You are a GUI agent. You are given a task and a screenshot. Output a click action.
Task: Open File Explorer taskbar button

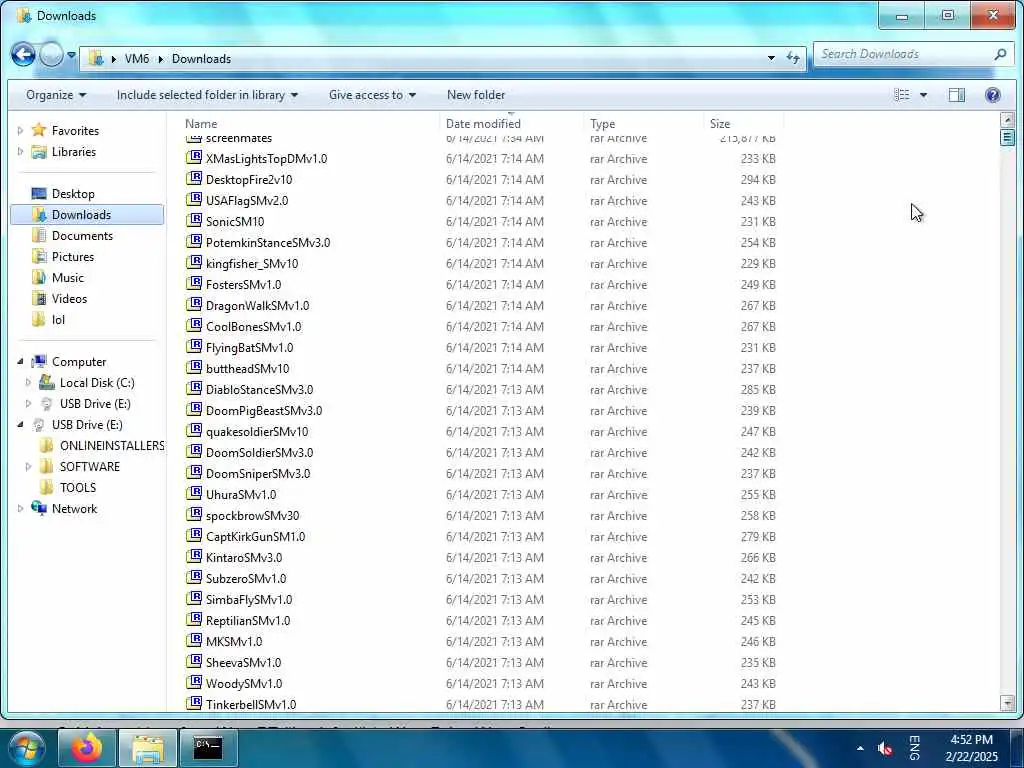(x=148, y=748)
